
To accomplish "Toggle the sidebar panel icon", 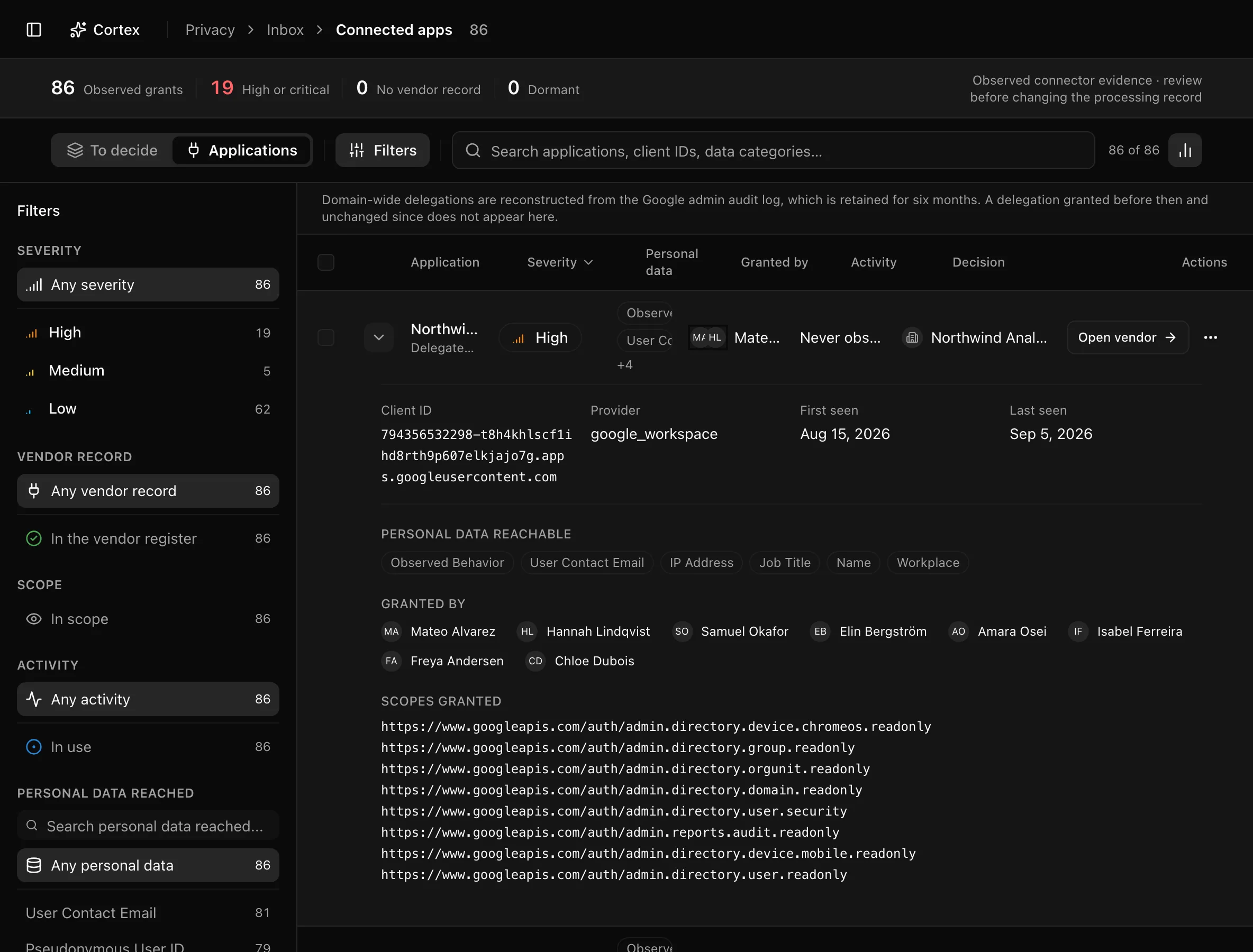I will (x=34, y=30).
